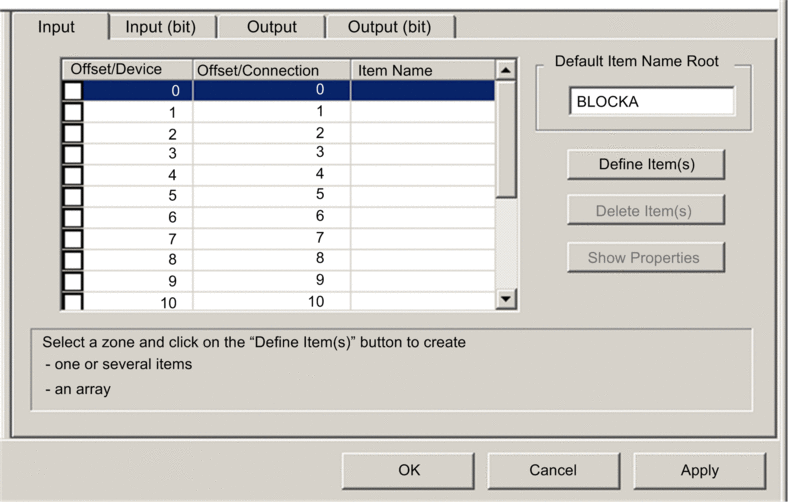
Task: Click the Item Name column header
Action: click(x=423, y=70)
